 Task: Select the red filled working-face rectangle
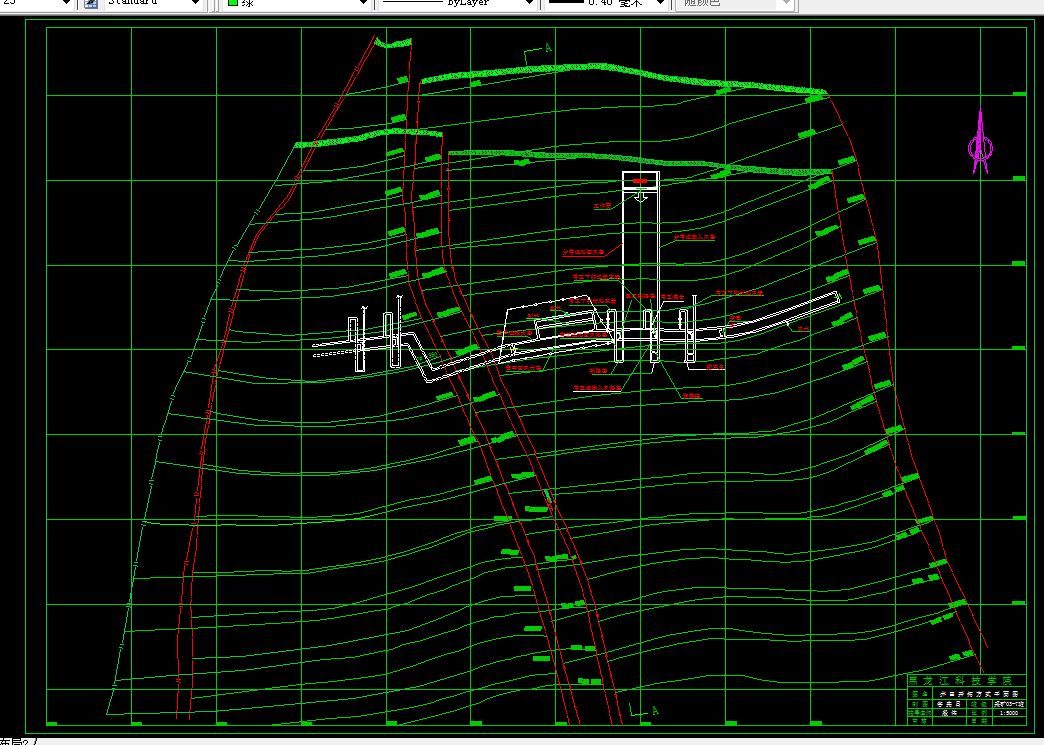[640, 181]
